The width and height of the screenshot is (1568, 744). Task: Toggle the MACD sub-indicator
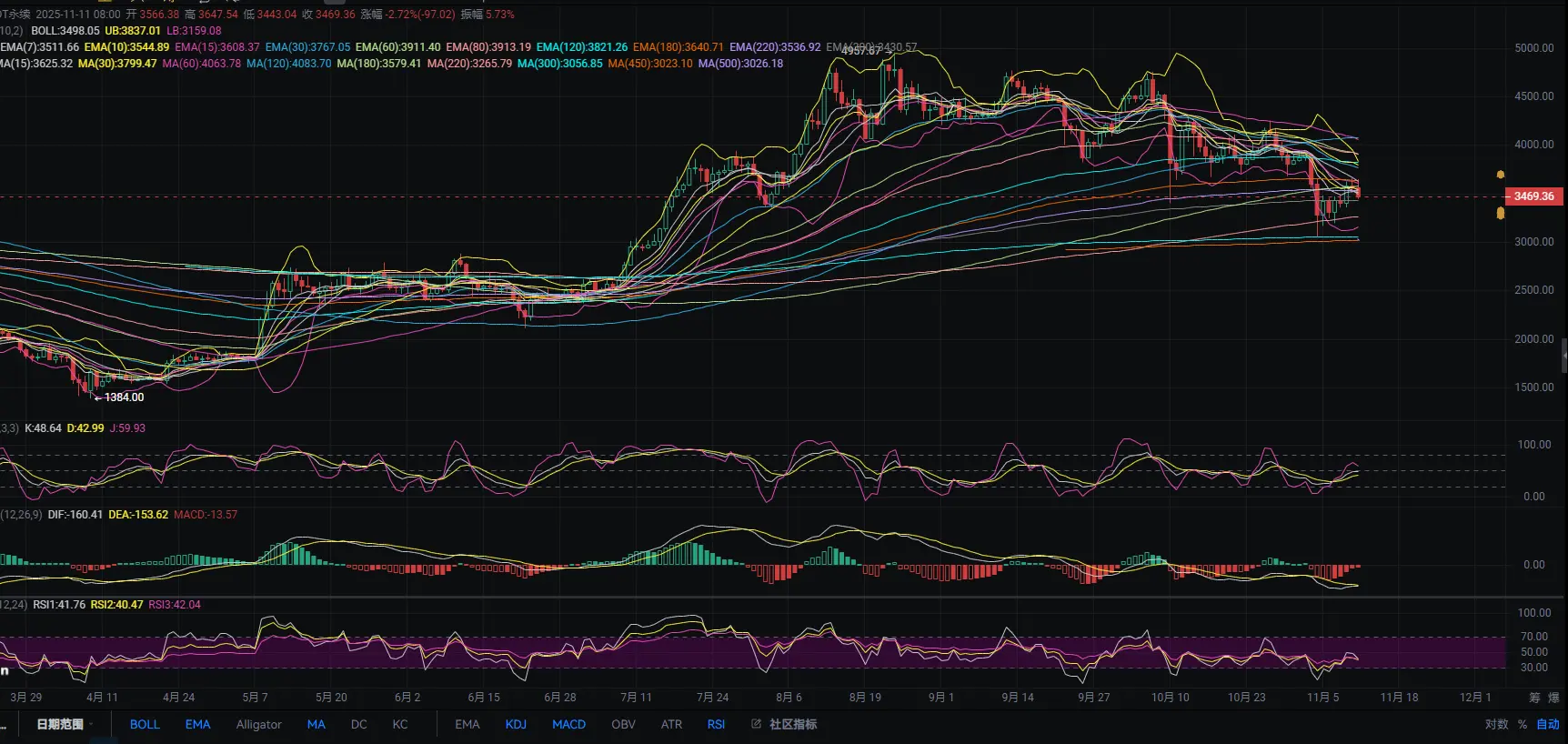coord(568,724)
